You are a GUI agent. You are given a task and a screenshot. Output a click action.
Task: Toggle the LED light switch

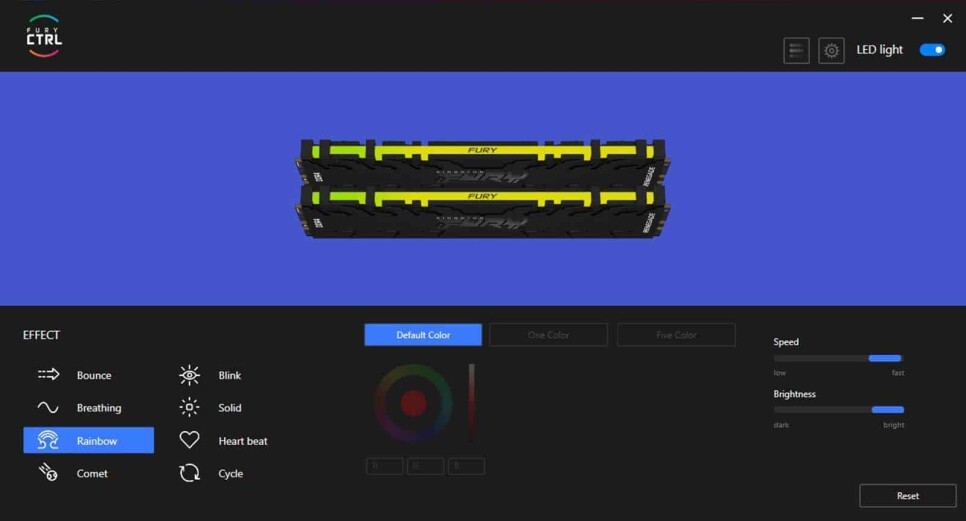pyautogui.click(x=932, y=50)
